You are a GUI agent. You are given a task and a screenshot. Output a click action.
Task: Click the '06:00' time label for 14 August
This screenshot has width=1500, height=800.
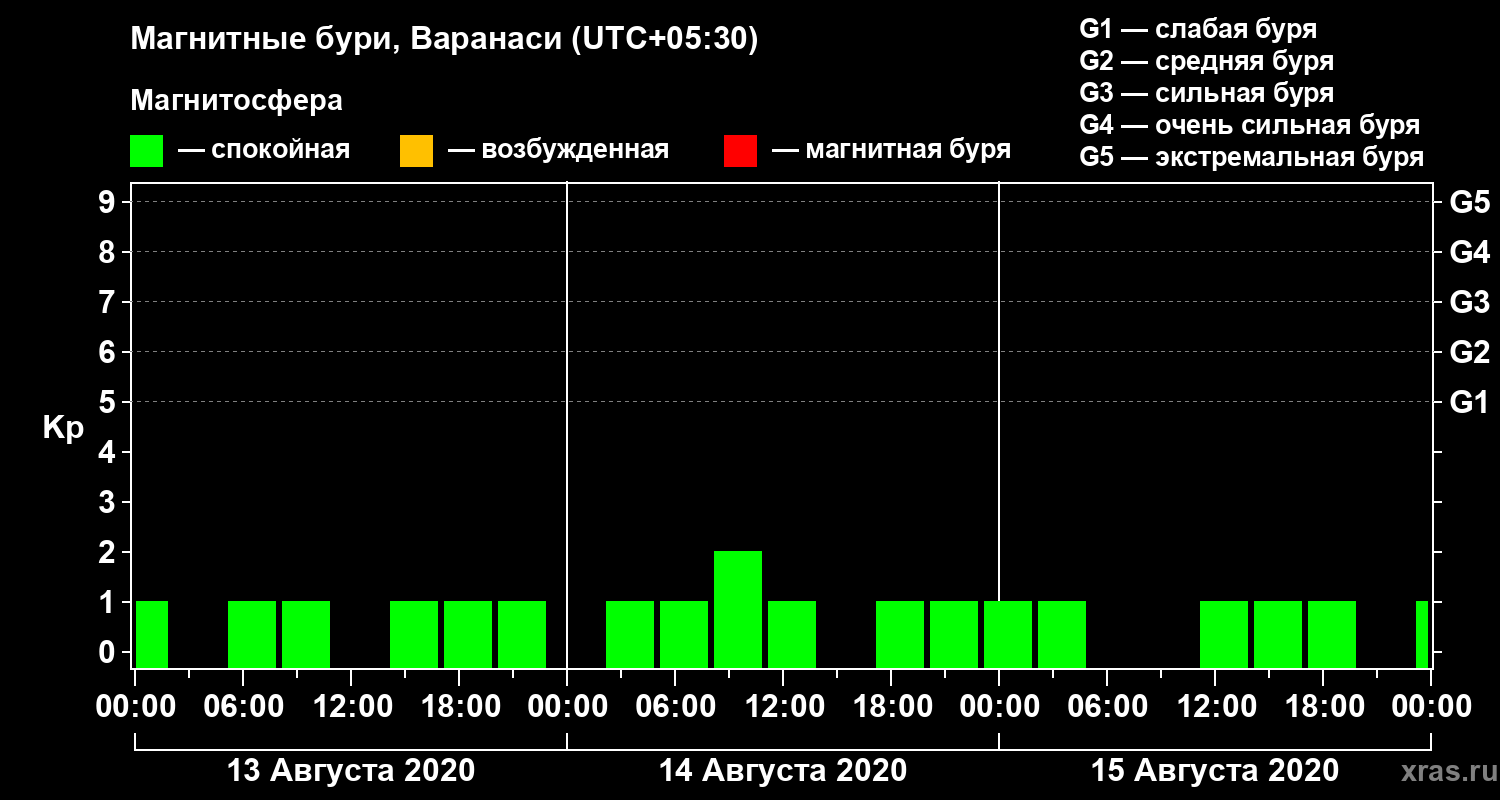(x=675, y=707)
